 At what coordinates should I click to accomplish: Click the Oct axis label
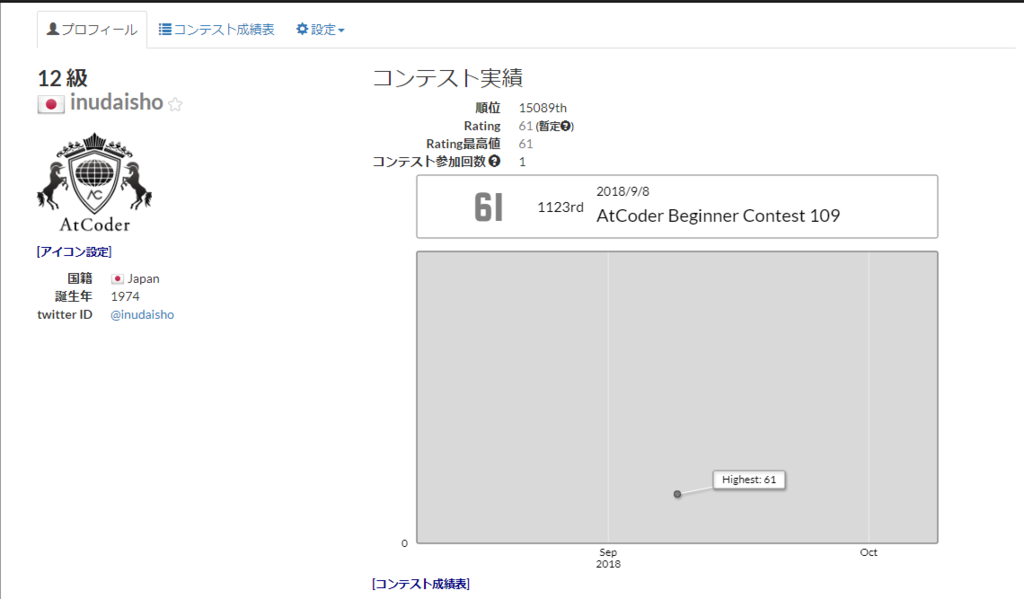click(x=868, y=553)
